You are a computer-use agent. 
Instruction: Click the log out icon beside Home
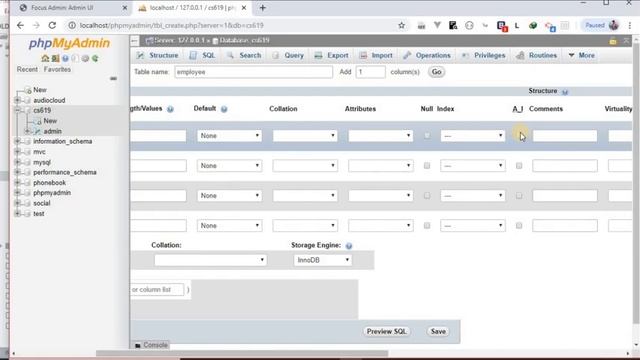click(55, 58)
